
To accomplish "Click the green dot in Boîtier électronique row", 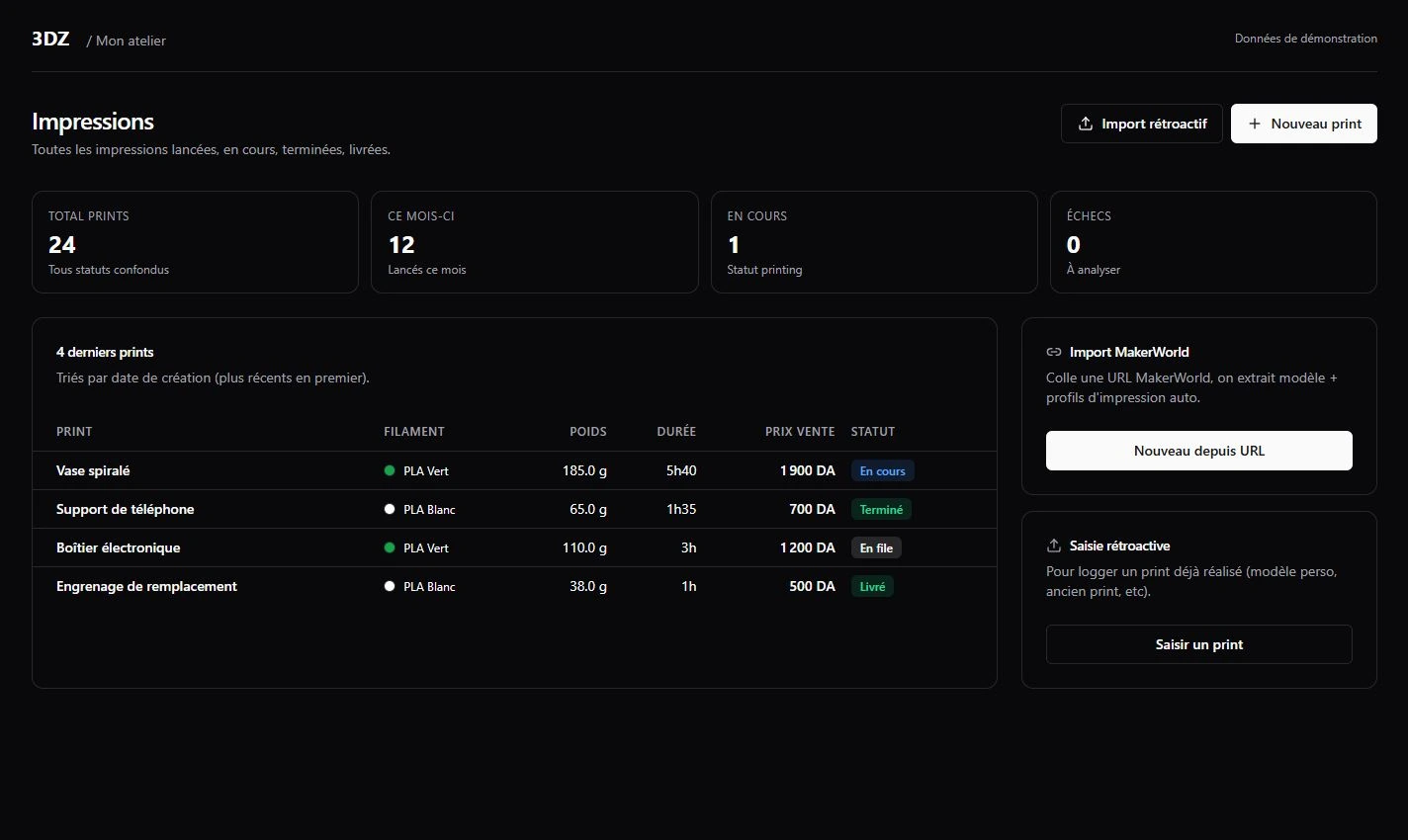I will point(390,547).
